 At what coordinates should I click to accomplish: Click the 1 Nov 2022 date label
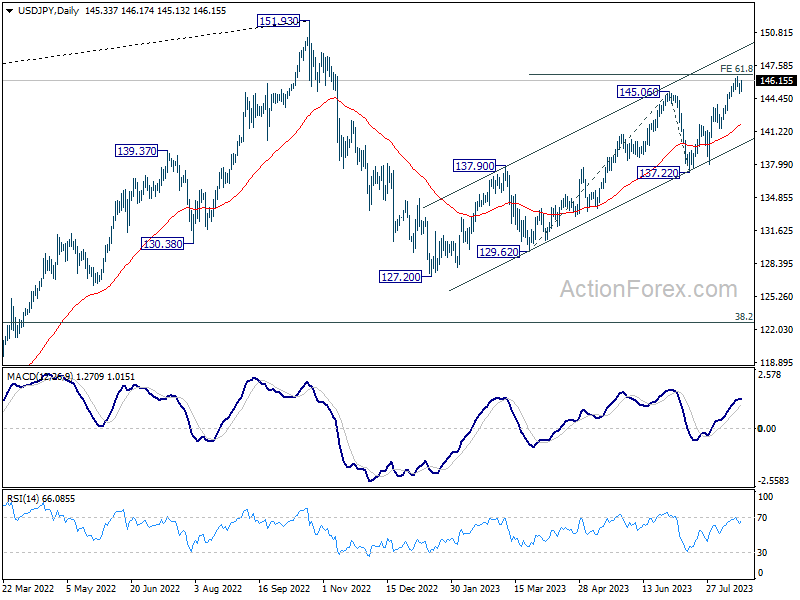point(347,588)
